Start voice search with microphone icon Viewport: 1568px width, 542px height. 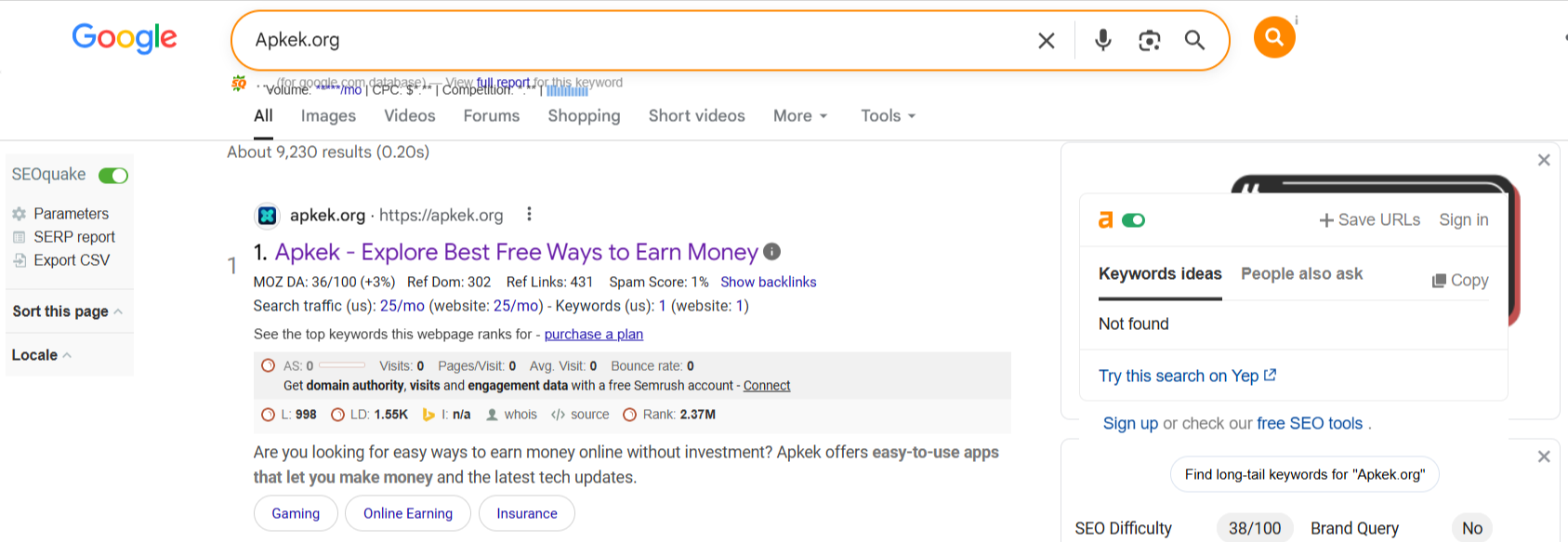pos(1103,40)
